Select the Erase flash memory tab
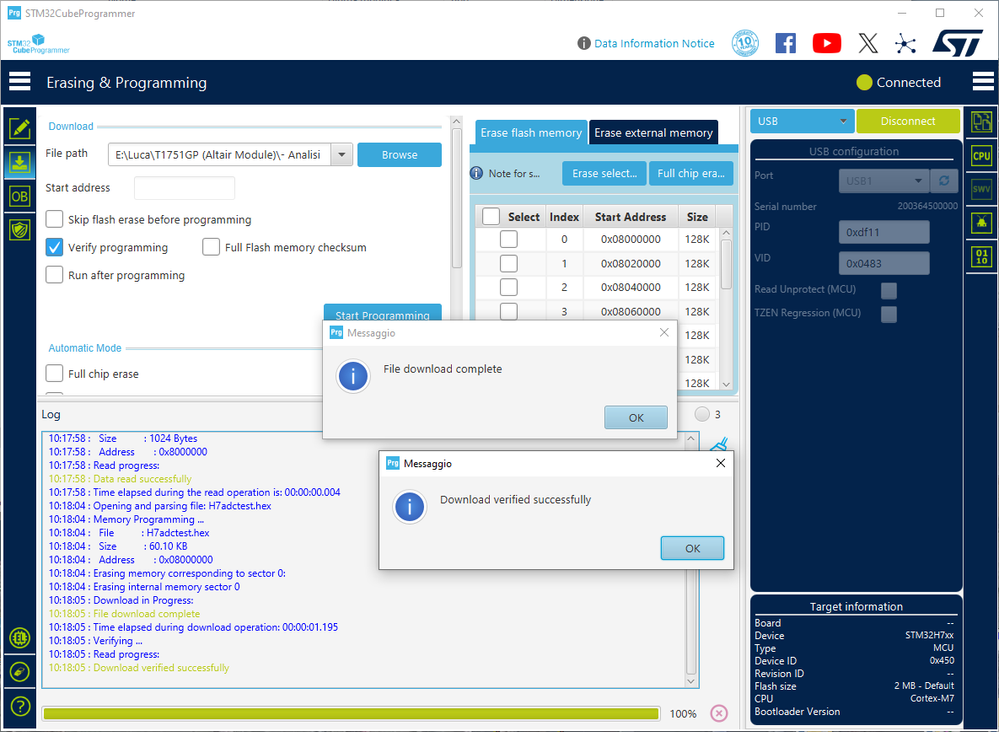The width and height of the screenshot is (999, 732). 531,133
